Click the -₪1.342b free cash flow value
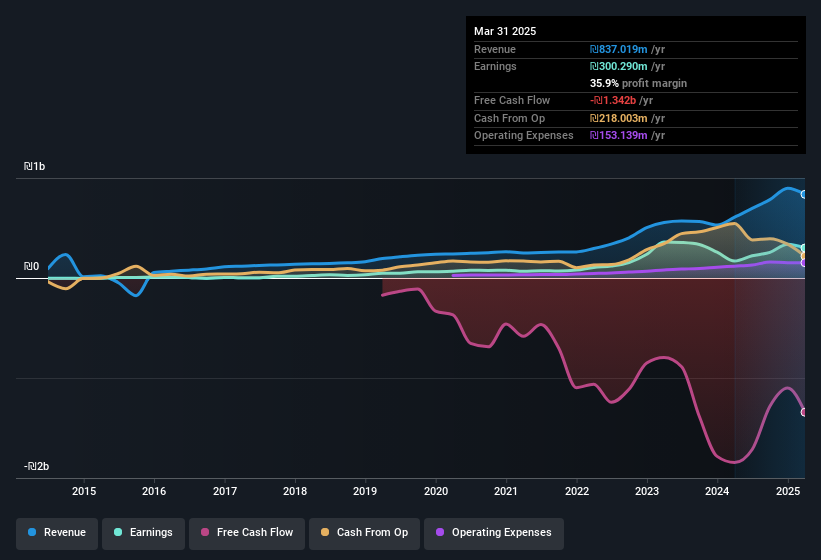The width and height of the screenshot is (821, 560). point(613,100)
